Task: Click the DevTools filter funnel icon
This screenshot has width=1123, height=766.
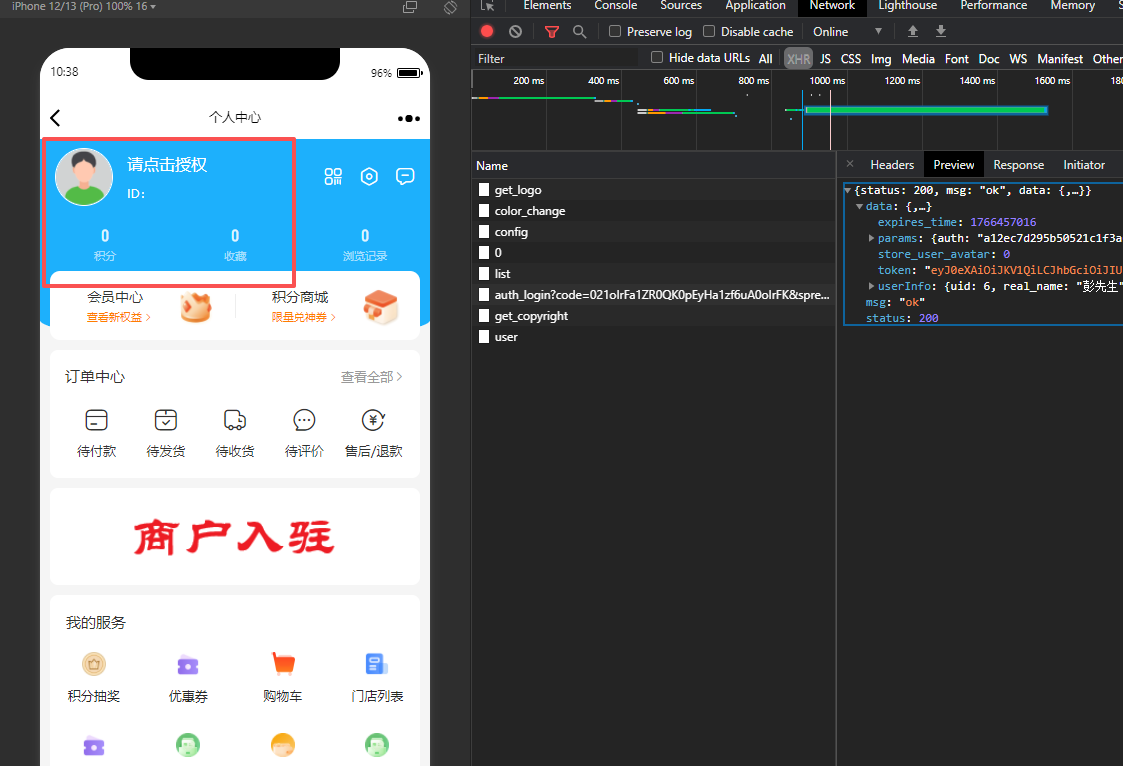Action: [x=551, y=32]
